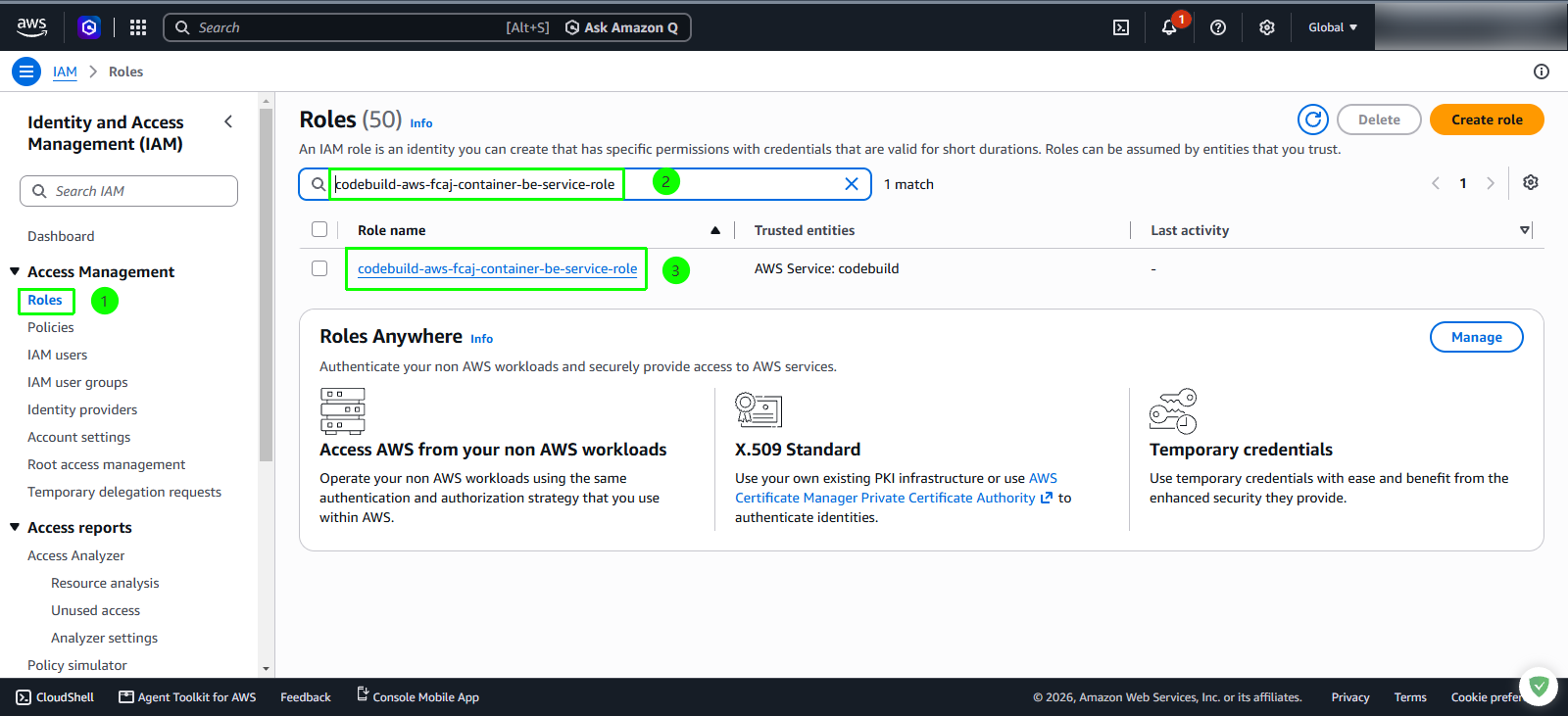Open the purple console shortcut icon
1568x716 pixels.
(89, 27)
